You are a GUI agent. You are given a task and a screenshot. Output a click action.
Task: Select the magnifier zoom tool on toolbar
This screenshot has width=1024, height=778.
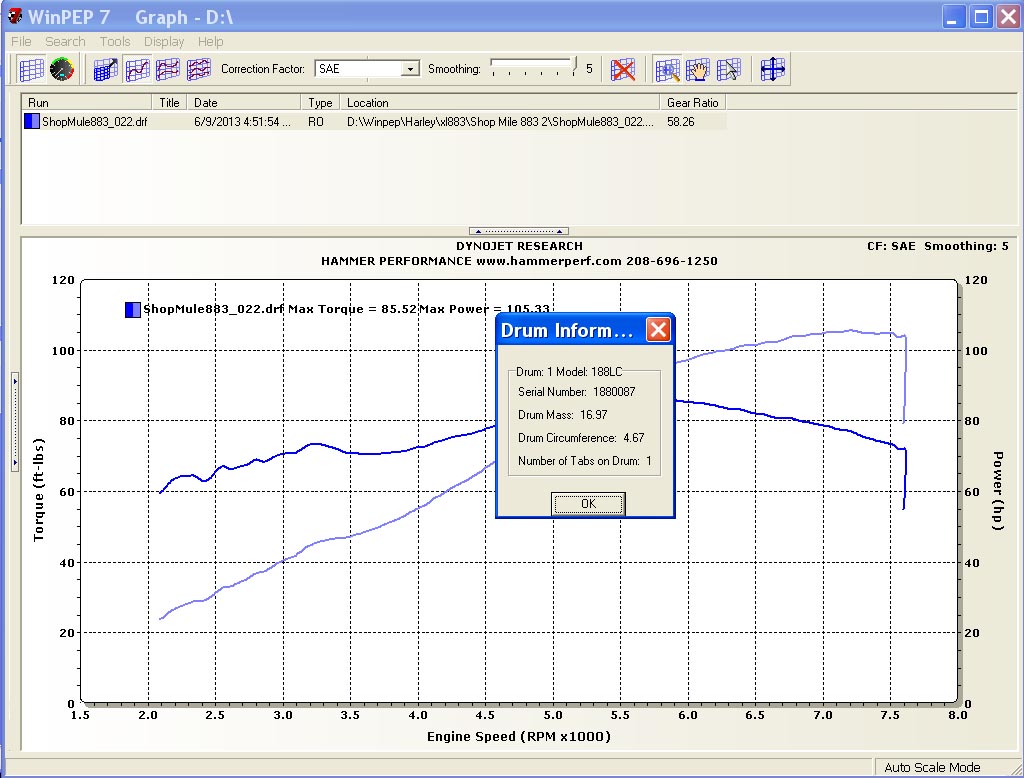pyautogui.click(x=668, y=70)
